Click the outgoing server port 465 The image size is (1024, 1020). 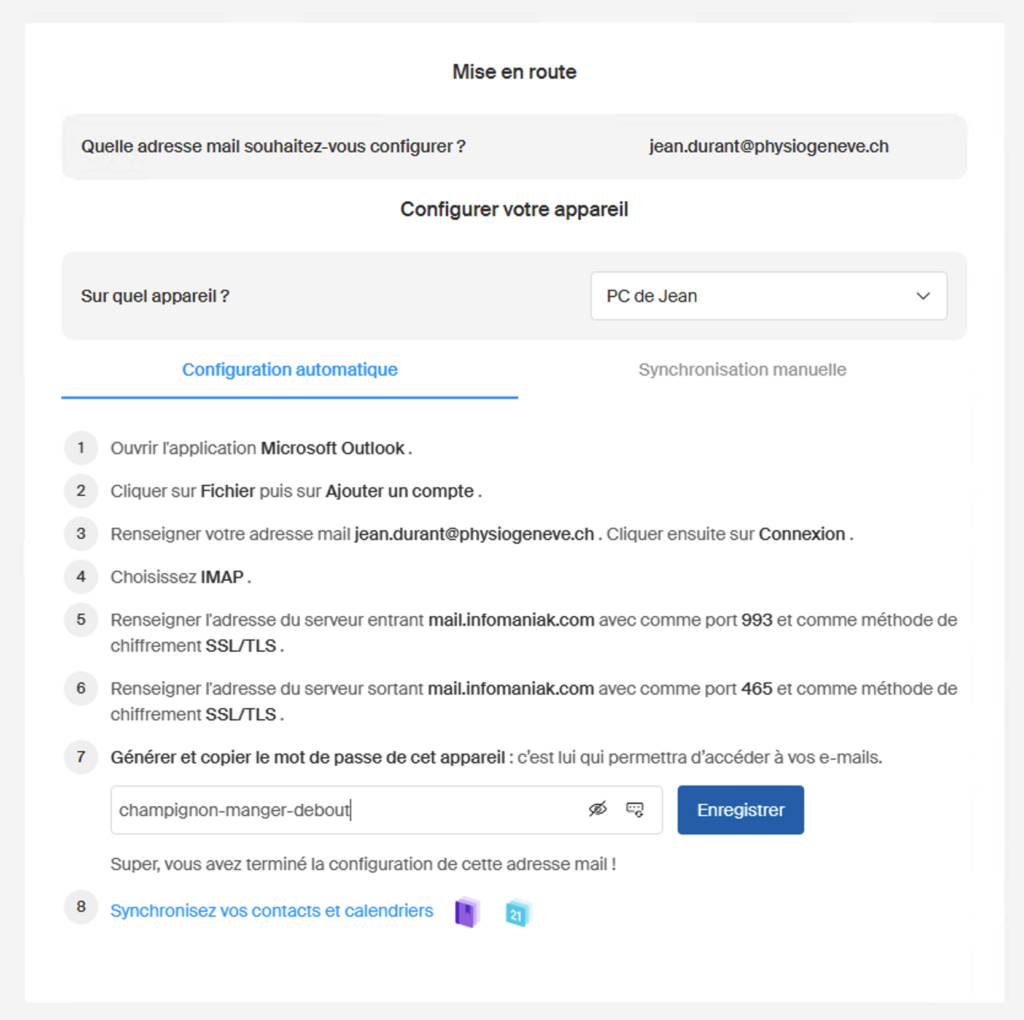coord(756,689)
